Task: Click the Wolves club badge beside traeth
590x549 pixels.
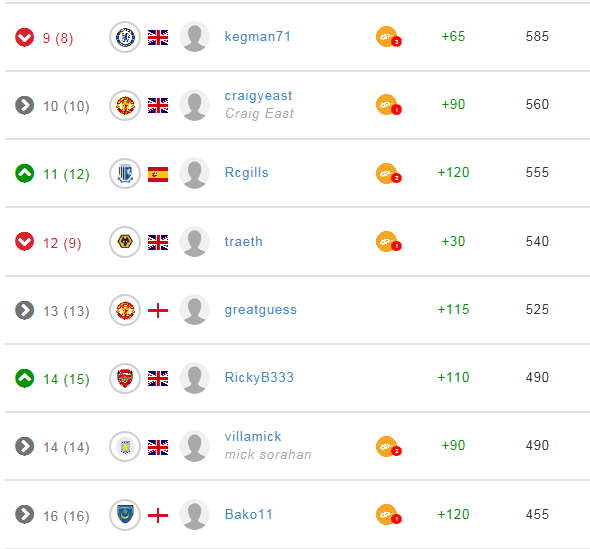Action: pos(125,242)
